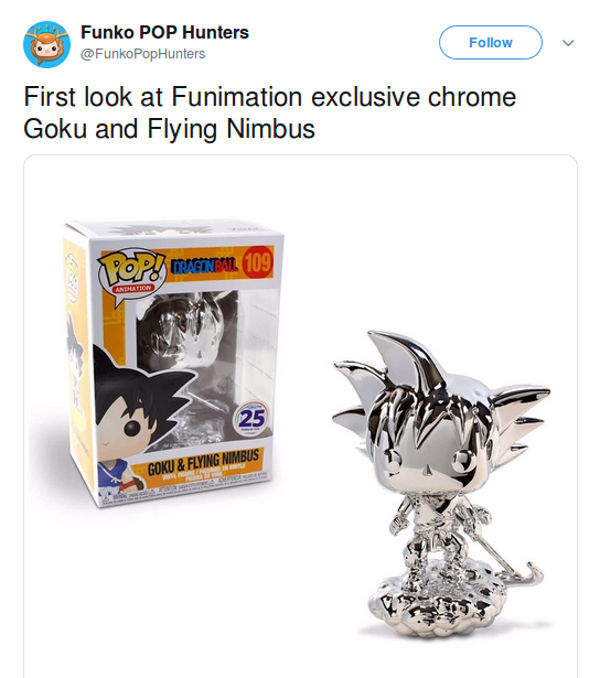Click the Funko POP Hunters profile avatar
Image resolution: width=600 pixels, height=678 pixels.
click(45, 44)
